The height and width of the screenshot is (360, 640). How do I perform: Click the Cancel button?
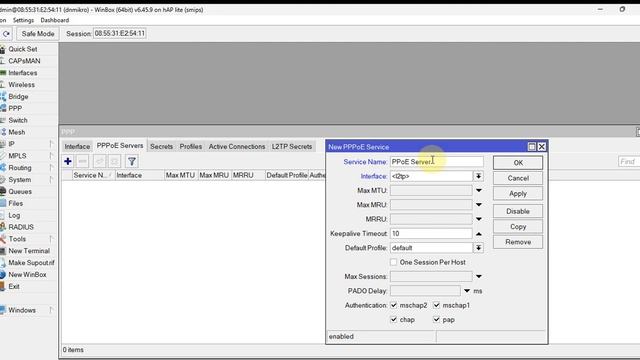518,178
